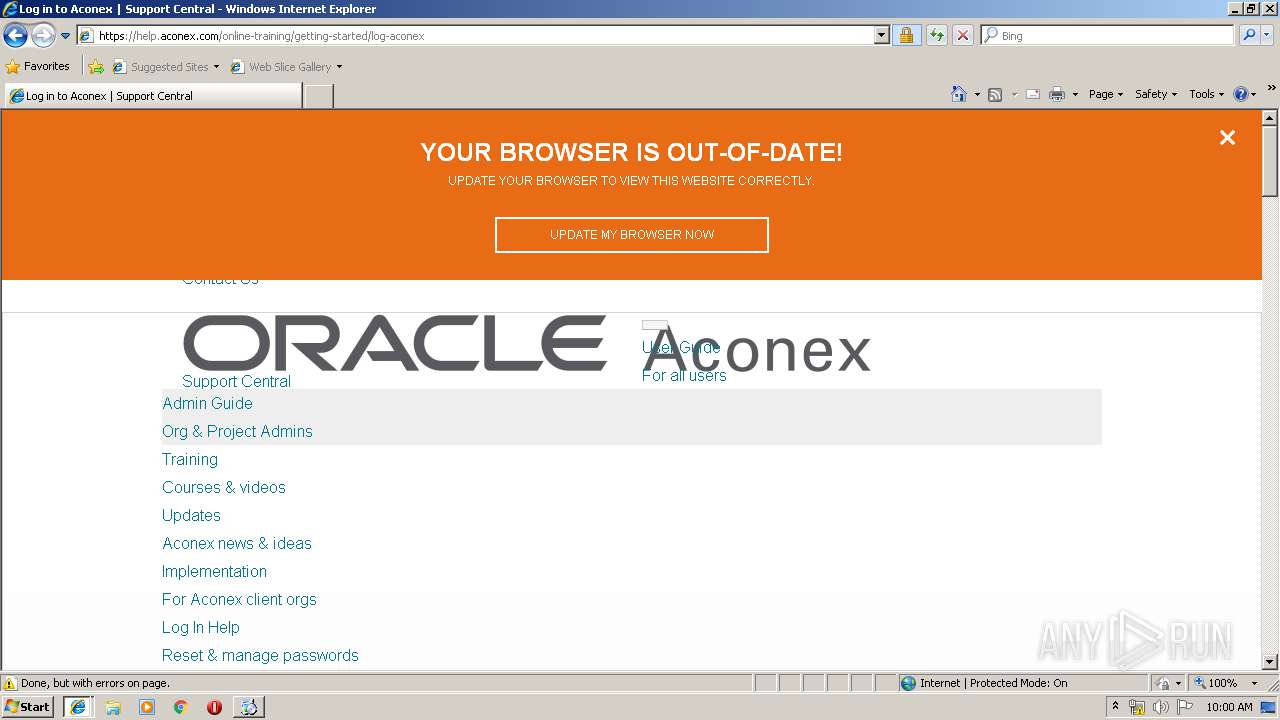The width and height of the screenshot is (1280, 720).
Task: Click the Add to Favorites bar icon
Action: 96,67
